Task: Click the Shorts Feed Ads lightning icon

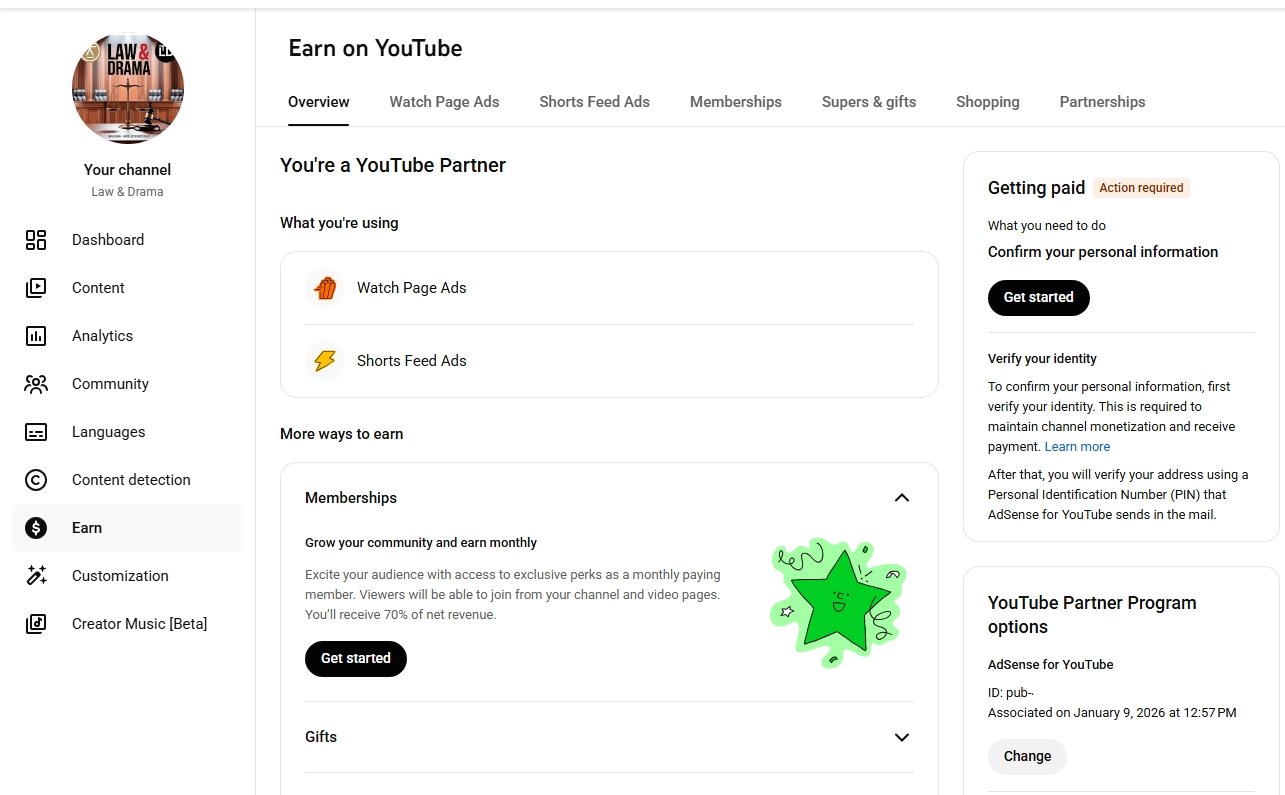Action: [325, 361]
